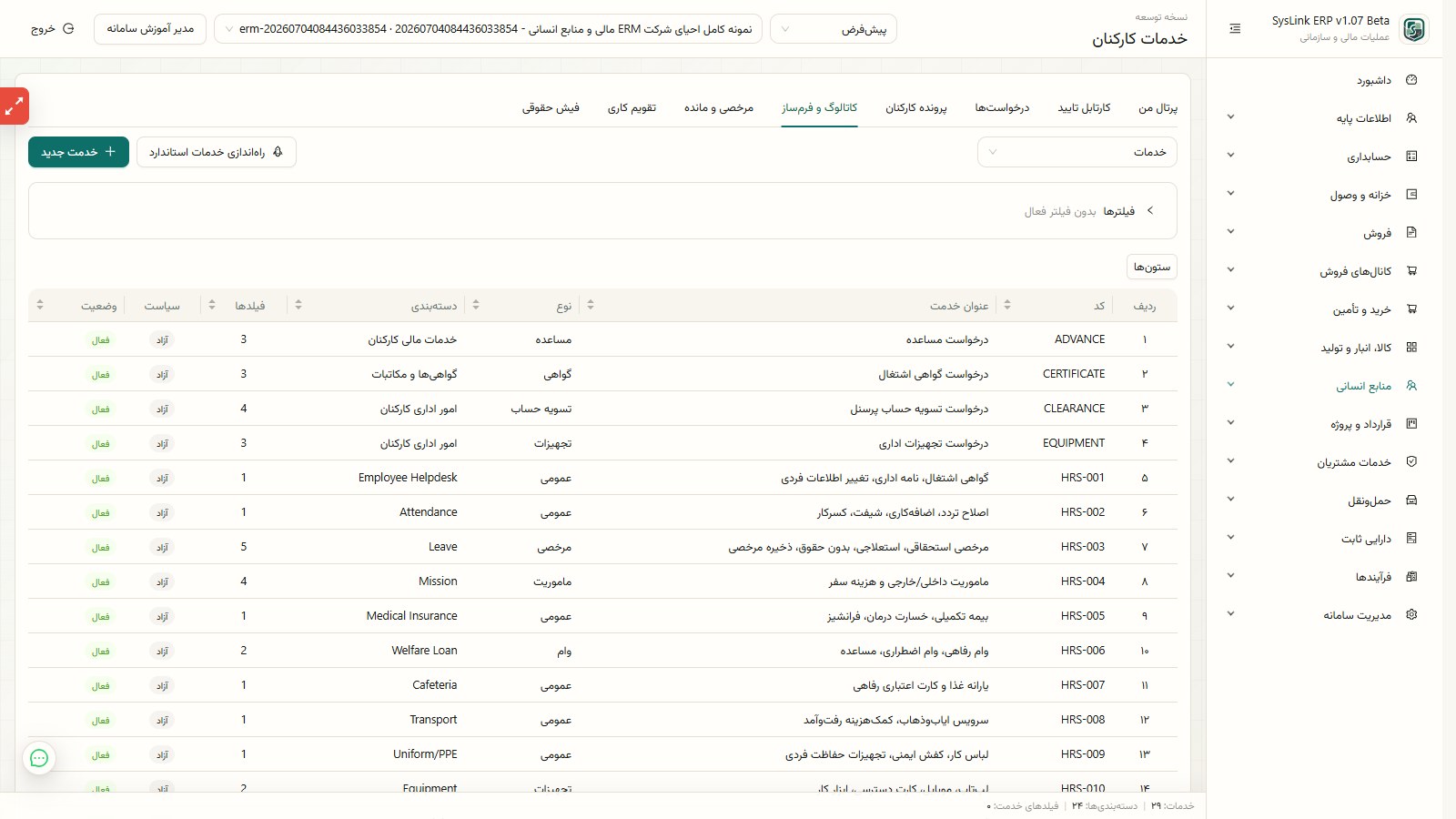1456x819 pixels.
Task: Click the خروج logout link
Action: (53, 29)
